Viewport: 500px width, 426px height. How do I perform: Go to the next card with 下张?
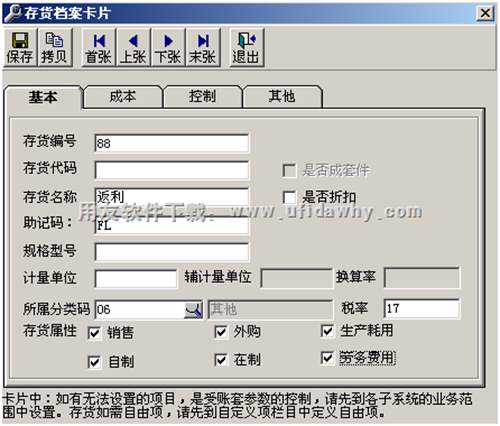[x=168, y=47]
